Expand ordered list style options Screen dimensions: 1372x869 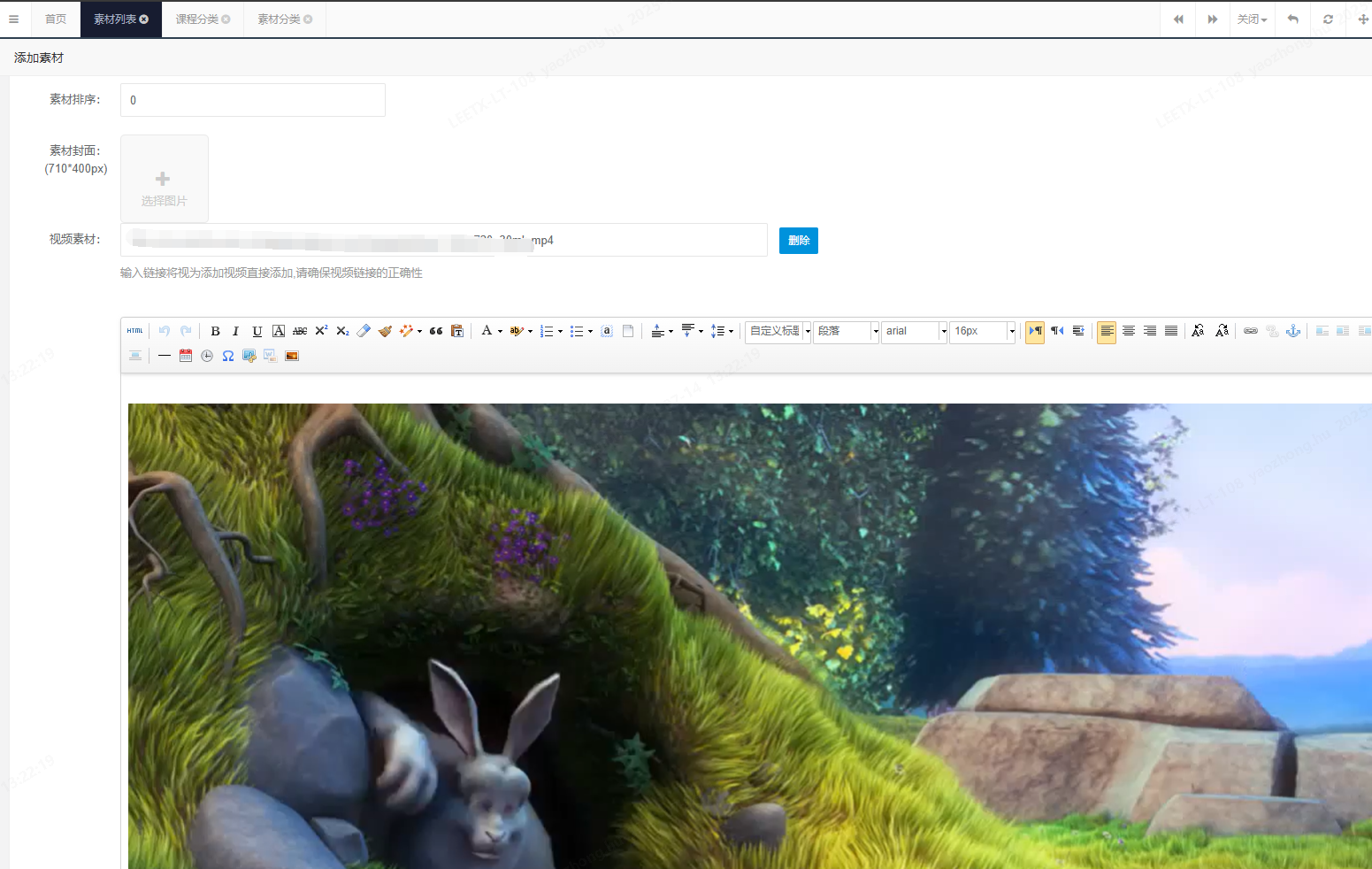[x=560, y=332]
